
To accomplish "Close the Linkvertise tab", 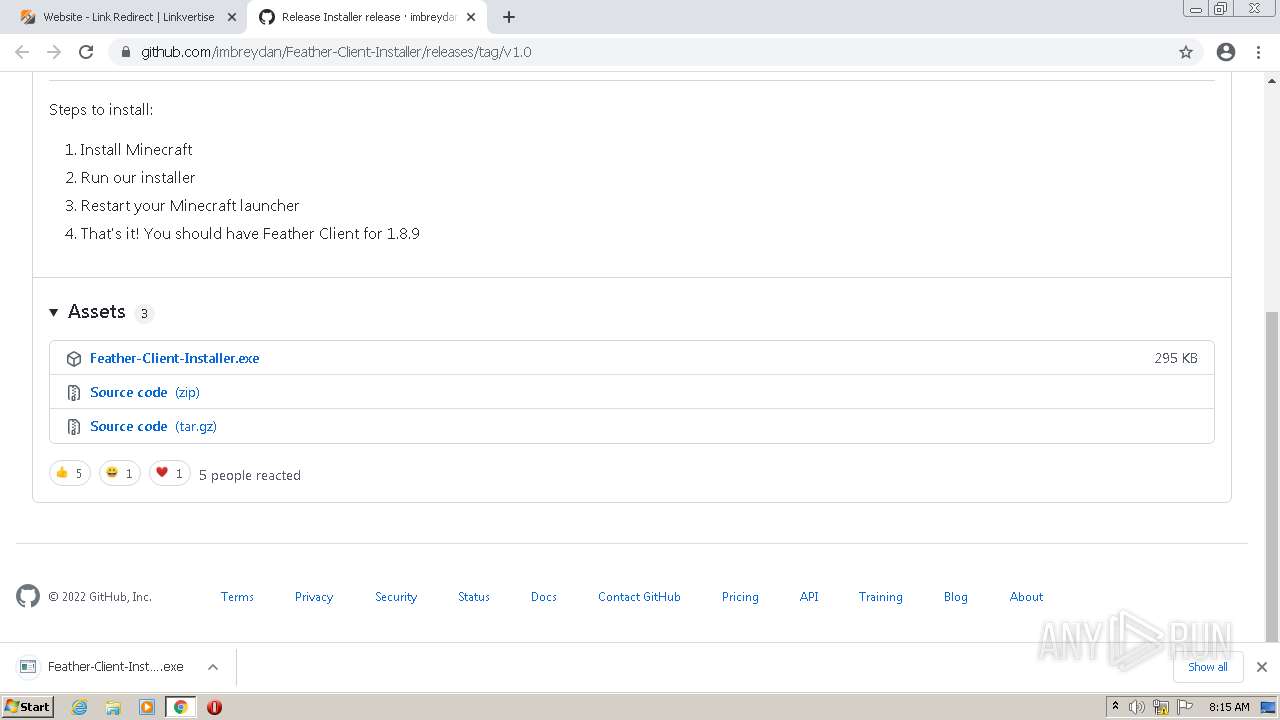I will pyautogui.click(x=231, y=17).
